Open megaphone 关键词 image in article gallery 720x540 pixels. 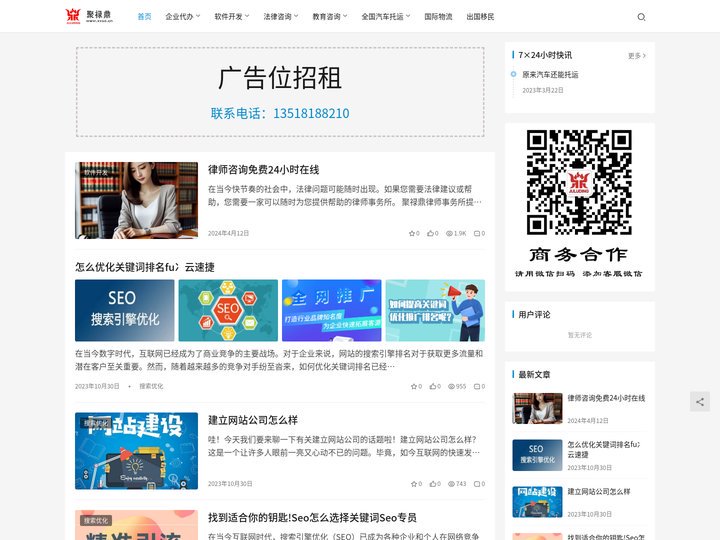pos(435,310)
